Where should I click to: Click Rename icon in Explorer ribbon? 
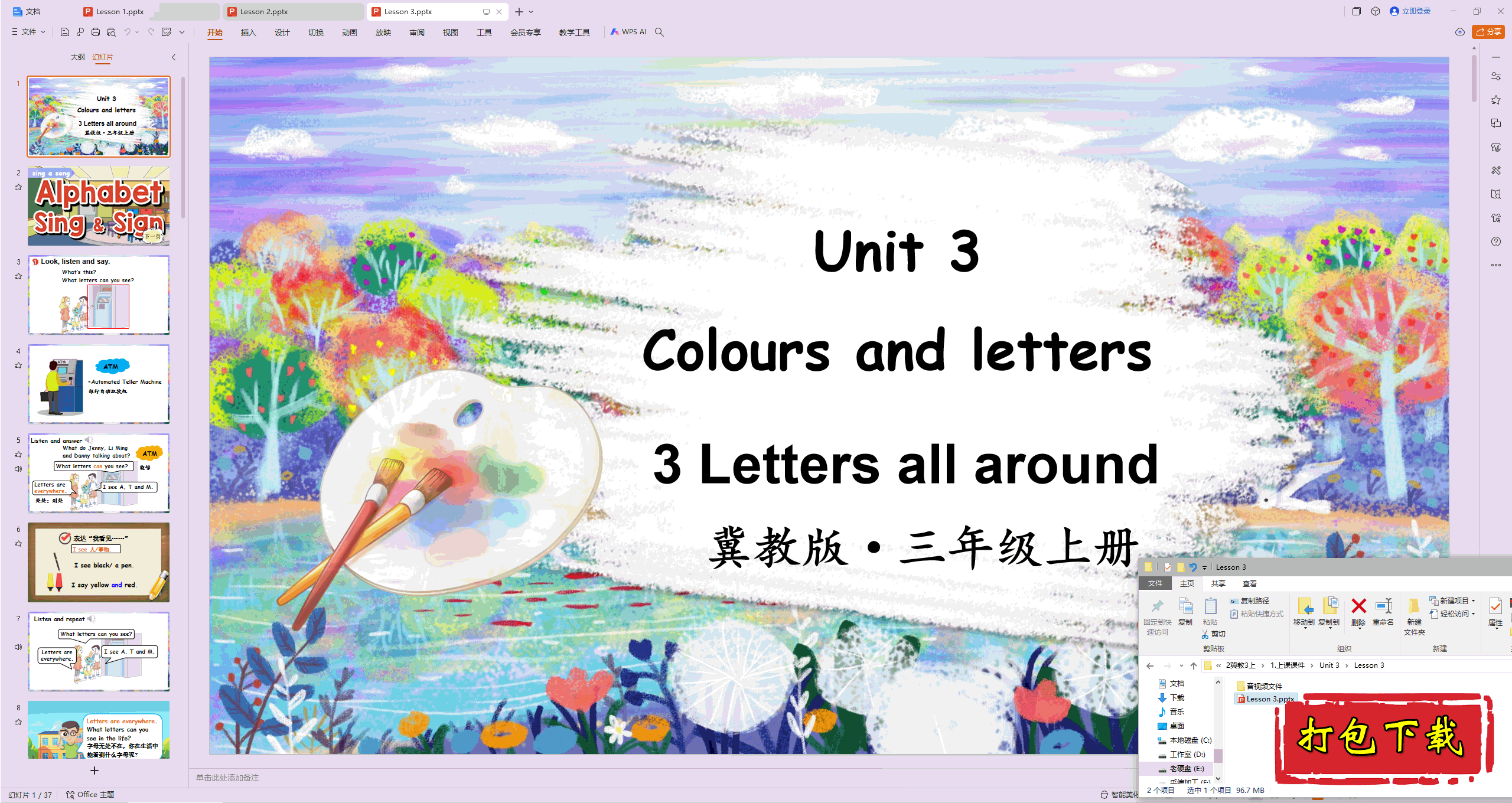click(1383, 612)
